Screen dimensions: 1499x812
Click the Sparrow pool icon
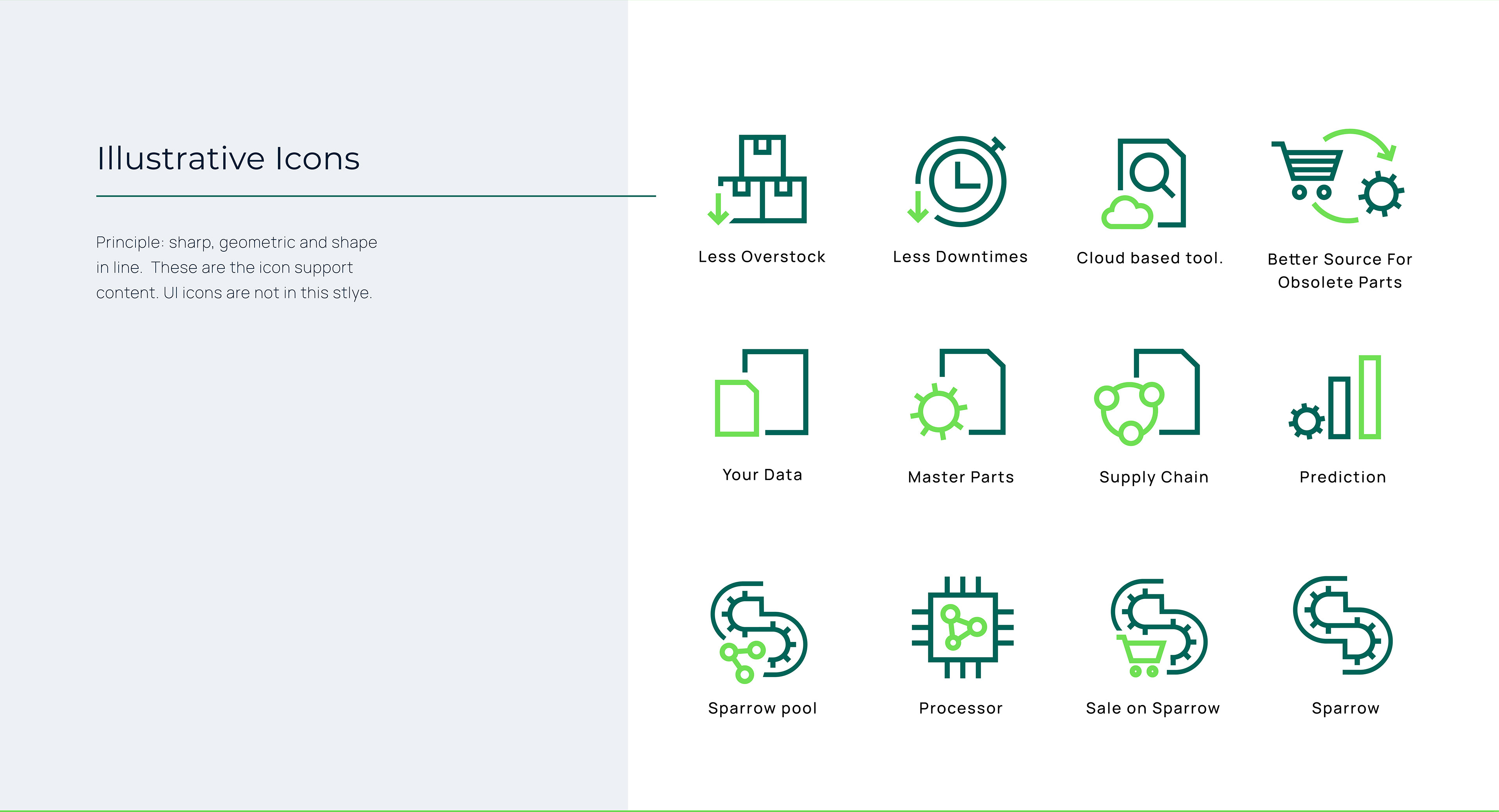pyautogui.click(x=759, y=632)
